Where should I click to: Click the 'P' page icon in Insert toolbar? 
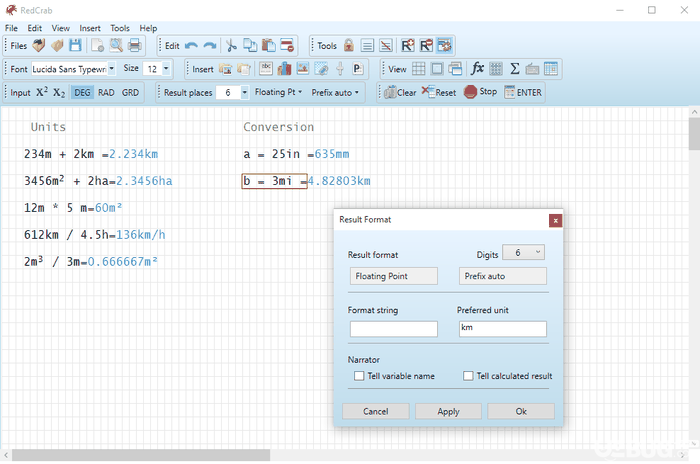point(358,69)
